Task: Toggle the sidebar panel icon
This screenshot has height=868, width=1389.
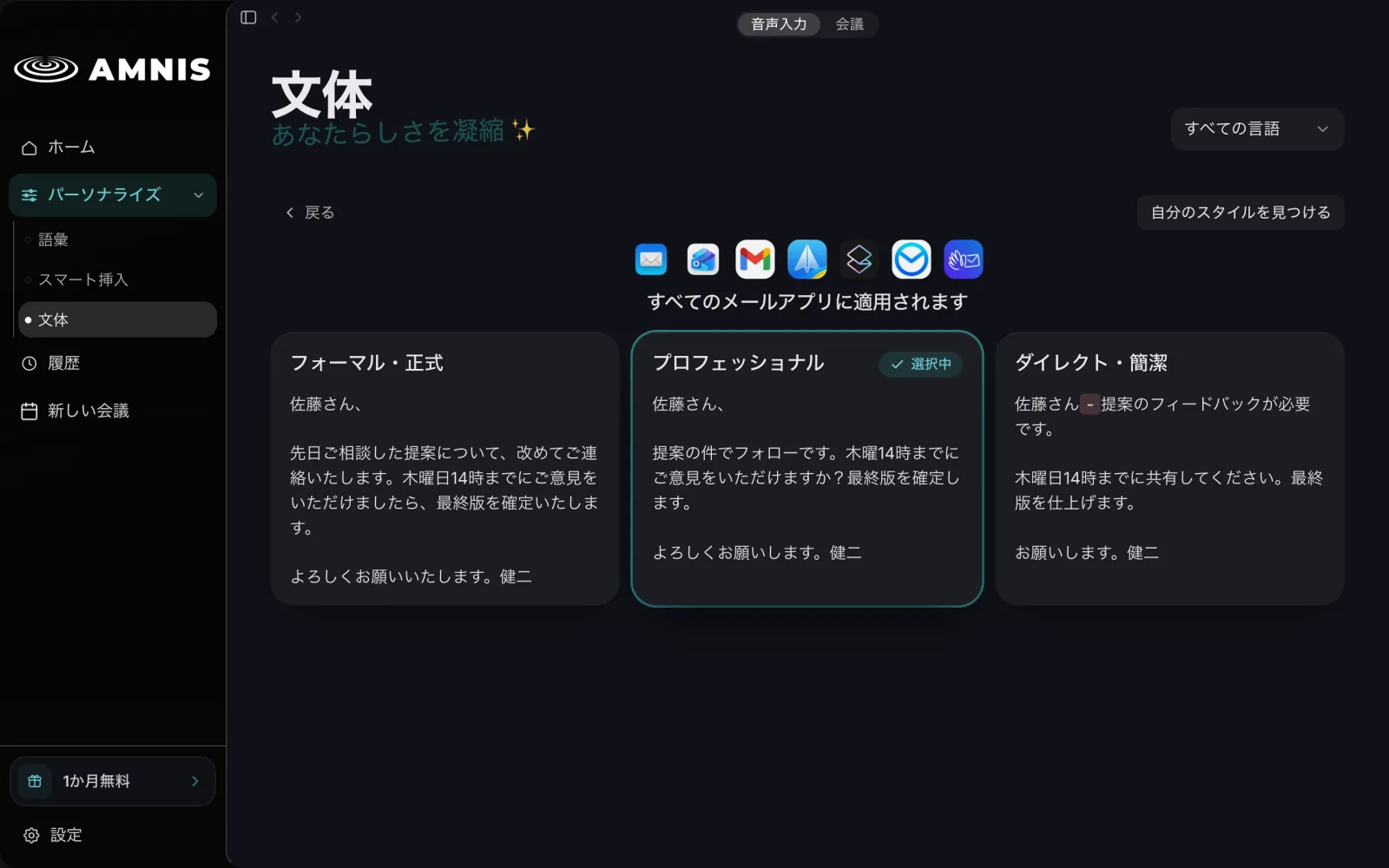Action: 248,17
